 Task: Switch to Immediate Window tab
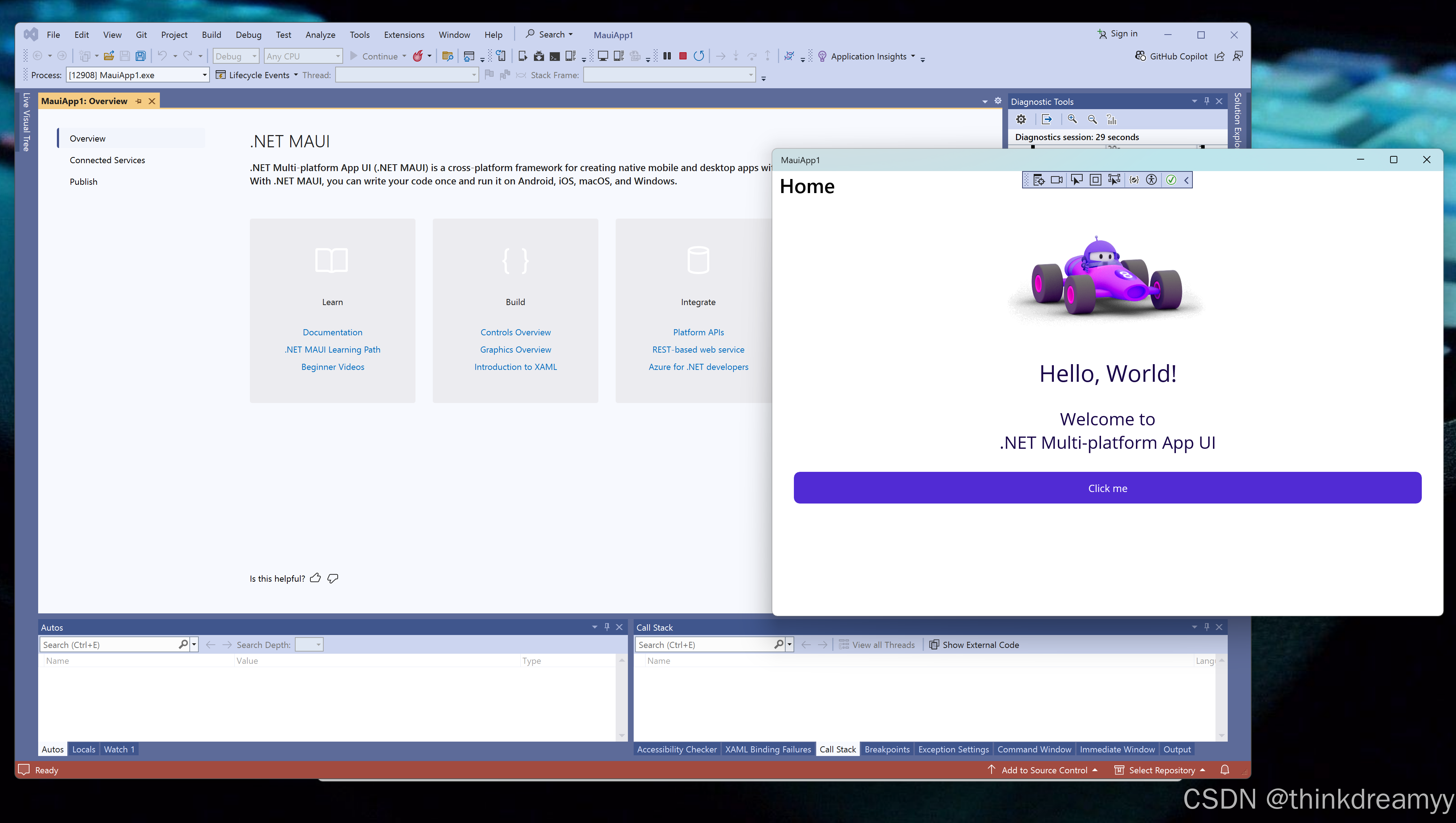(x=1117, y=749)
